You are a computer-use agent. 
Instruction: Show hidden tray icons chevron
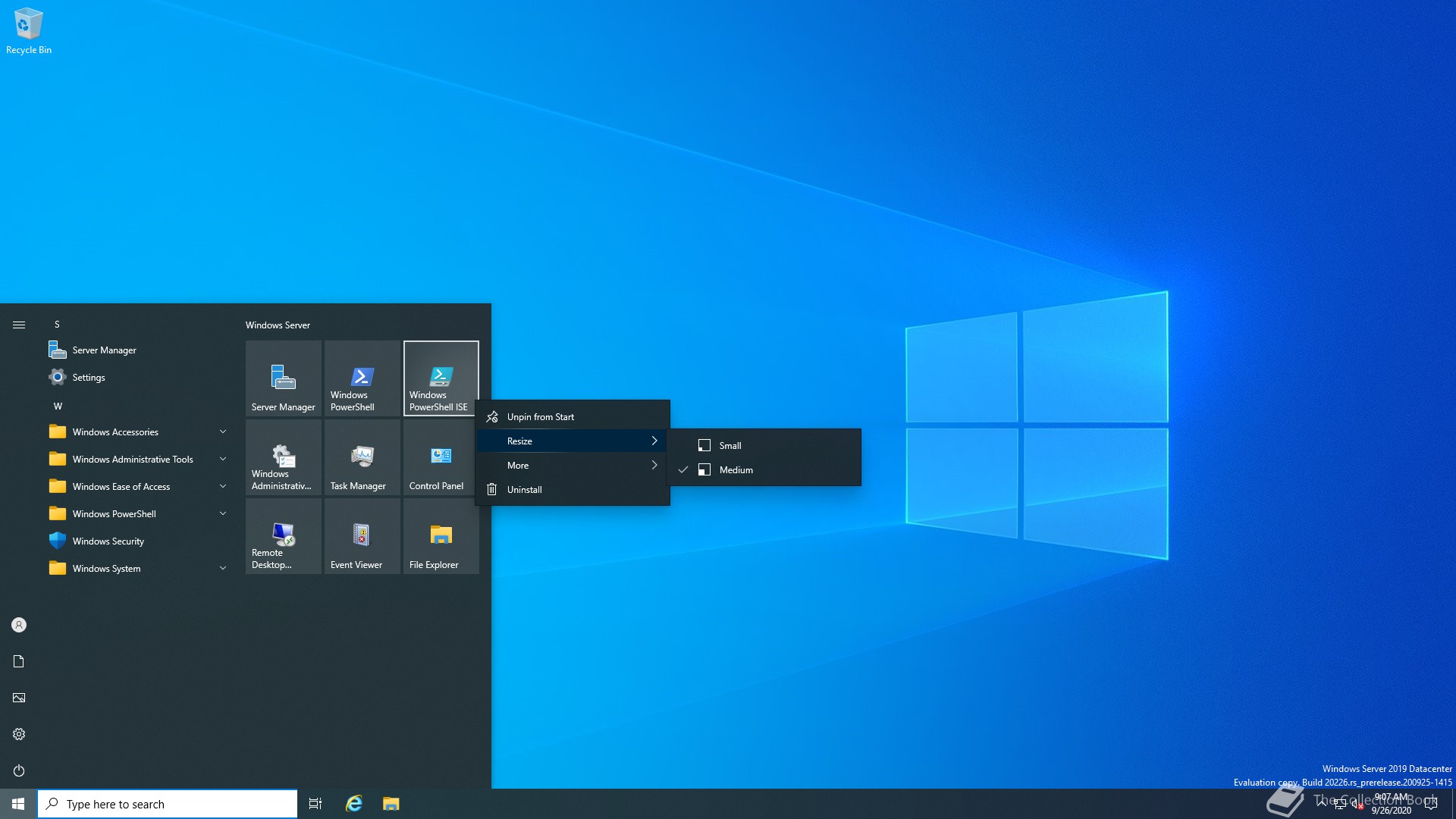pyautogui.click(x=1322, y=804)
